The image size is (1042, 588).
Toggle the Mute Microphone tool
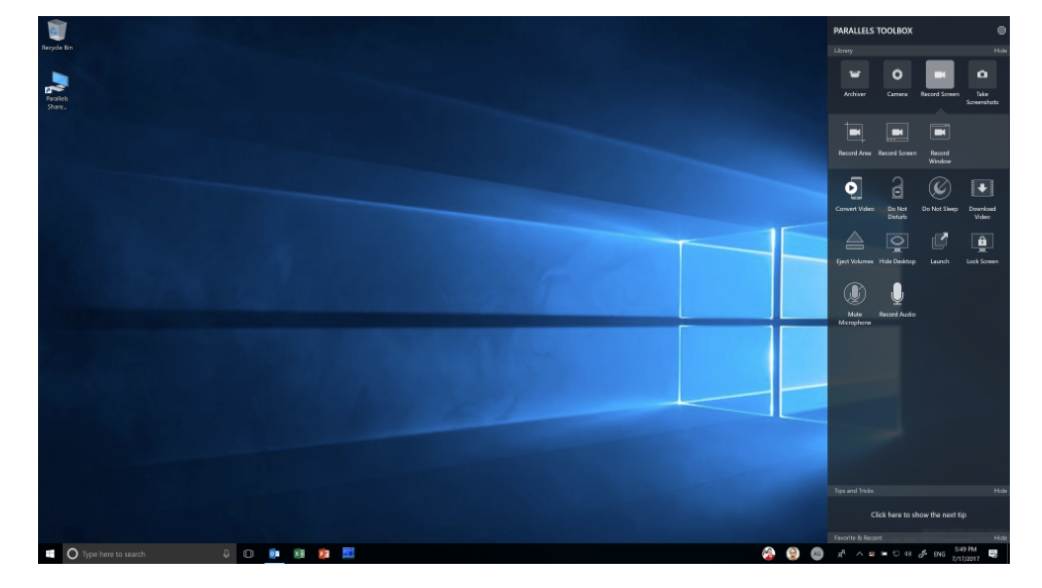[x=855, y=304]
